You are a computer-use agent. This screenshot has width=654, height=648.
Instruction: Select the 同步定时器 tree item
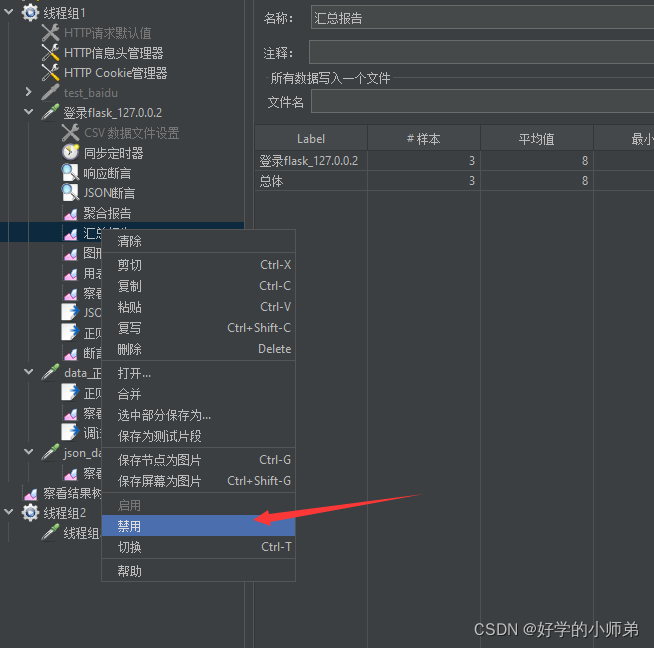click(113, 153)
